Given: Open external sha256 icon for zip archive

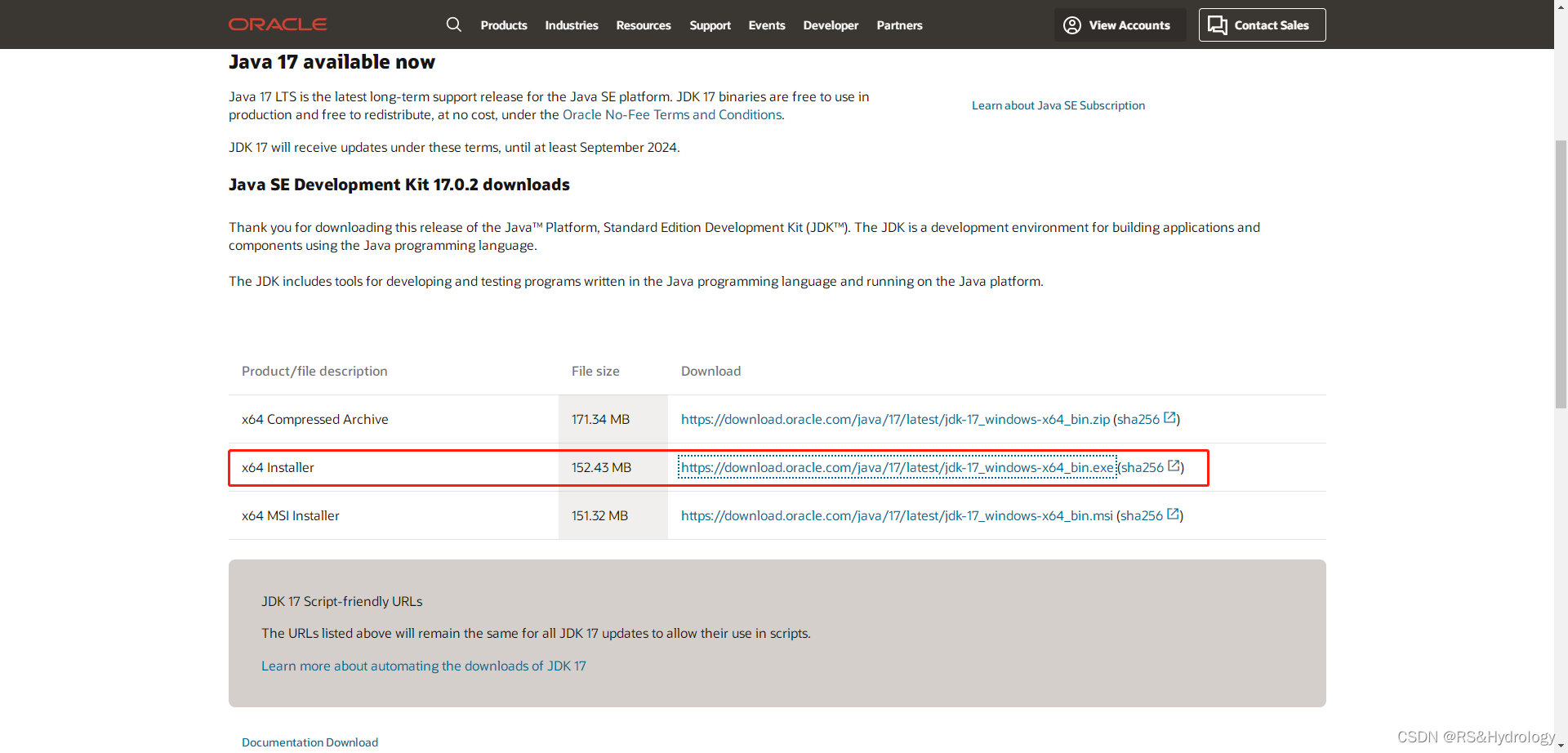Looking at the screenshot, I should click(1169, 418).
